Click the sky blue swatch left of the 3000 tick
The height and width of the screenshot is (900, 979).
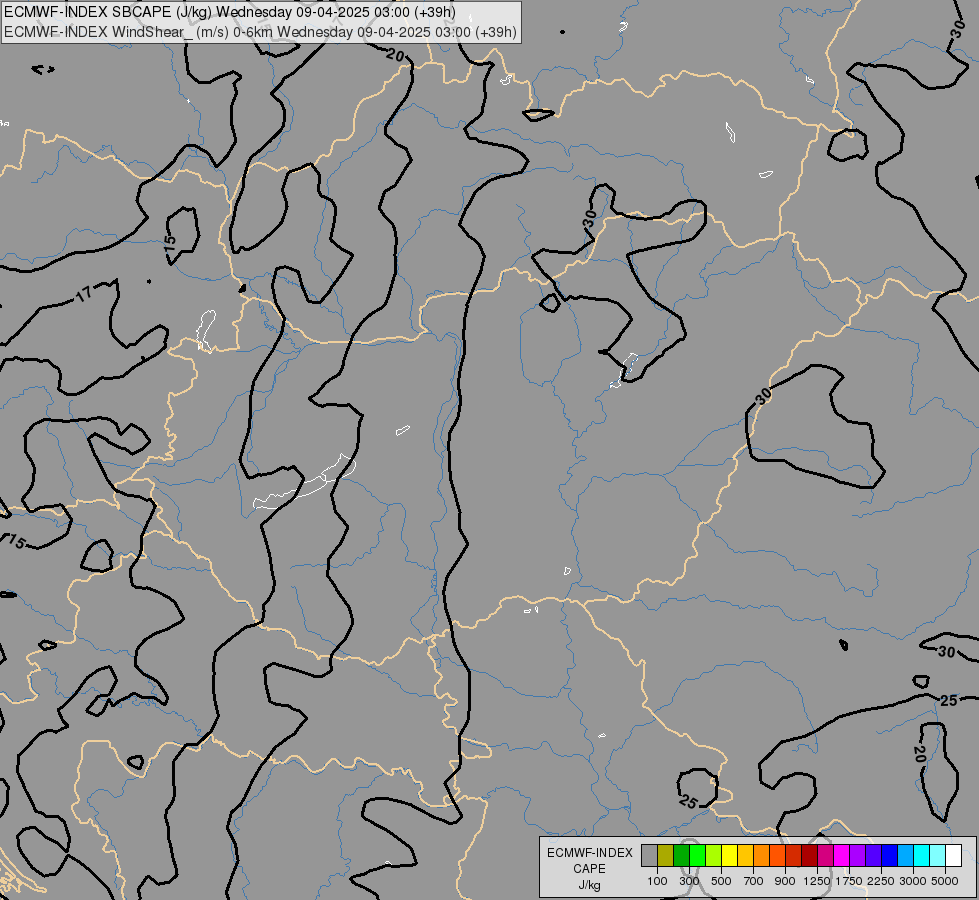pos(905,856)
